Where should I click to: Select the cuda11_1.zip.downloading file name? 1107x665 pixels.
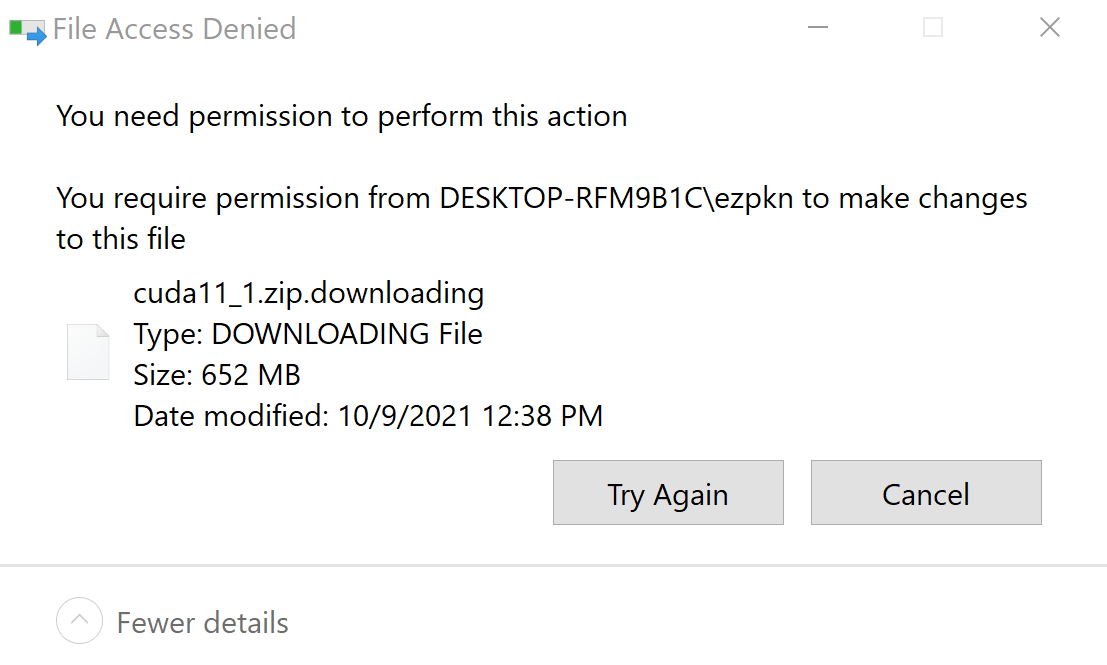[x=308, y=293]
